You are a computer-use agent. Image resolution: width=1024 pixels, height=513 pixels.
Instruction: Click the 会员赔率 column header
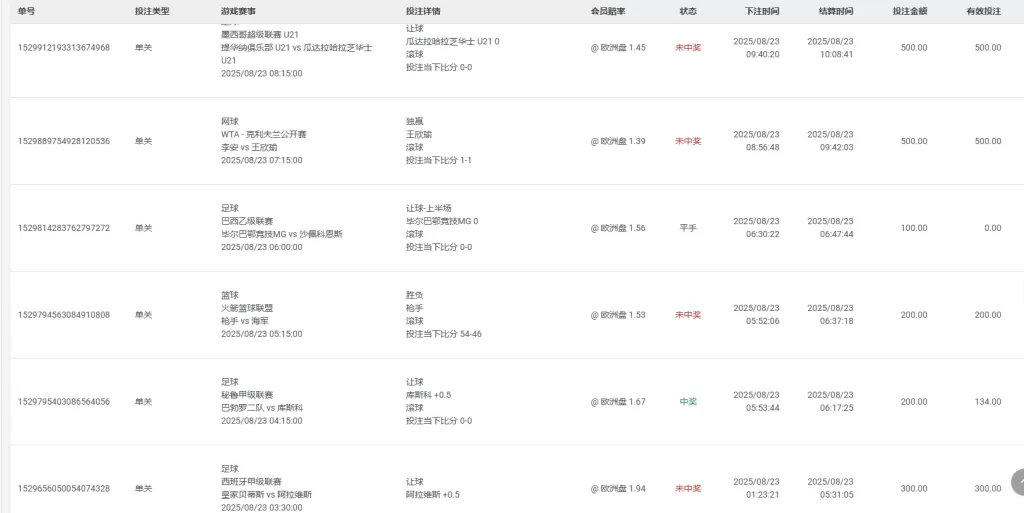608,11
